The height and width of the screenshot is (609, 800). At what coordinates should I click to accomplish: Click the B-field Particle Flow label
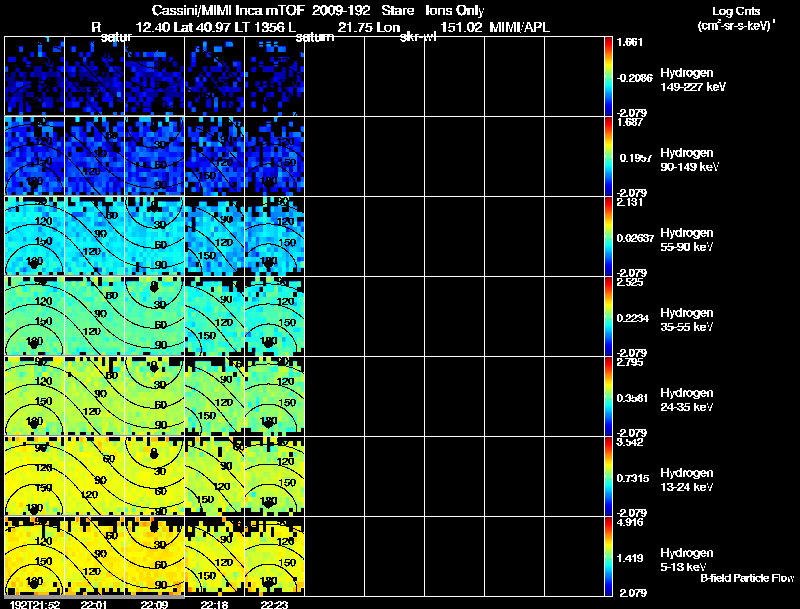(747, 578)
